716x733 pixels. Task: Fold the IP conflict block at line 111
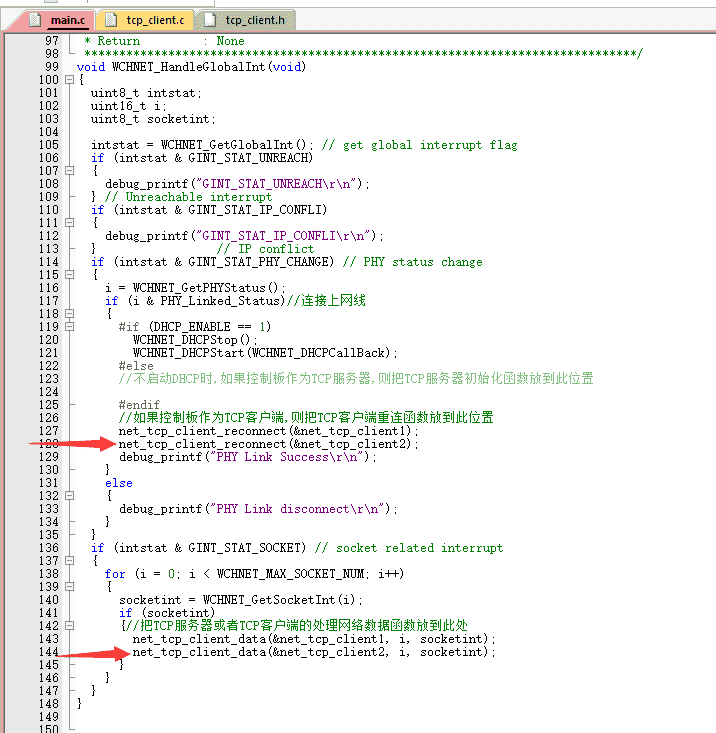tap(69, 223)
